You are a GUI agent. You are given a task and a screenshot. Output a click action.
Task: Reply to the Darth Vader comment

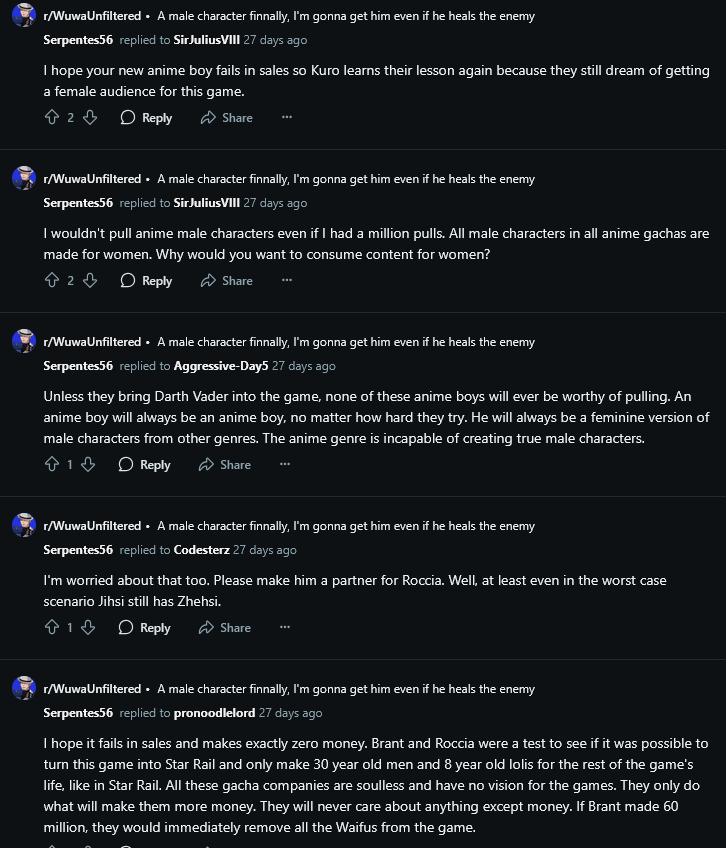click(x=145, y=464)
